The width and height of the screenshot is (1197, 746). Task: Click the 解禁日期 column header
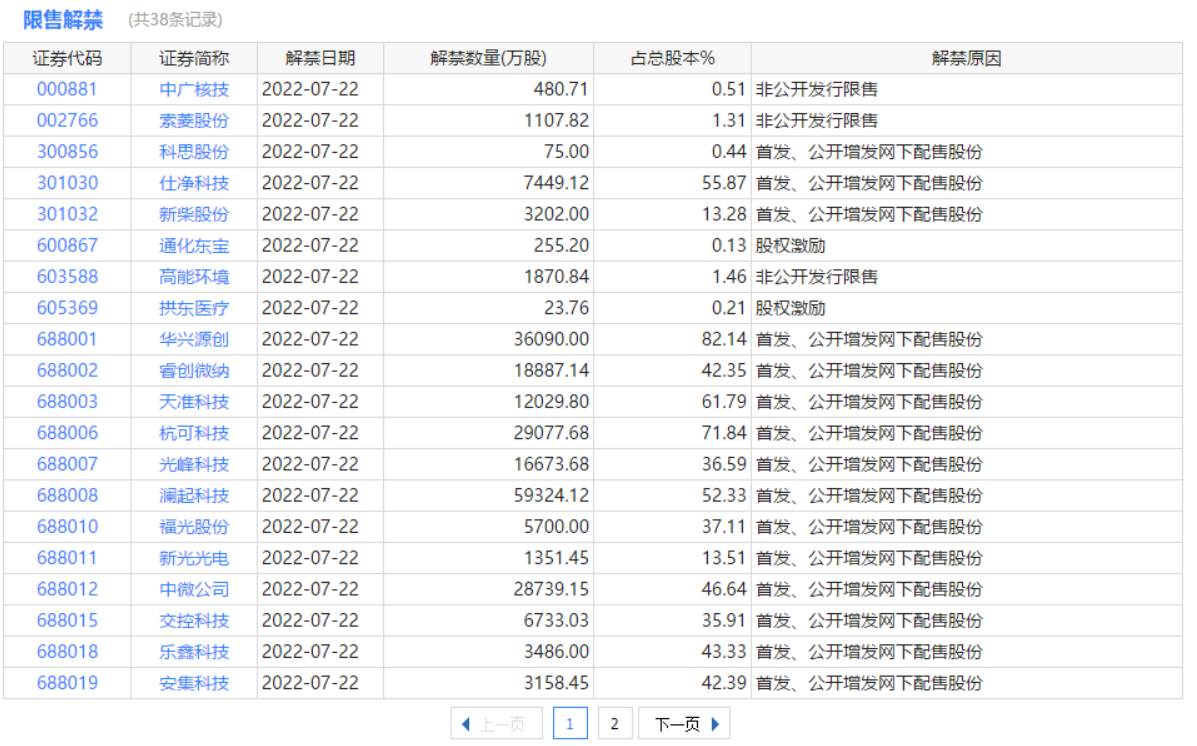[320, 58]
